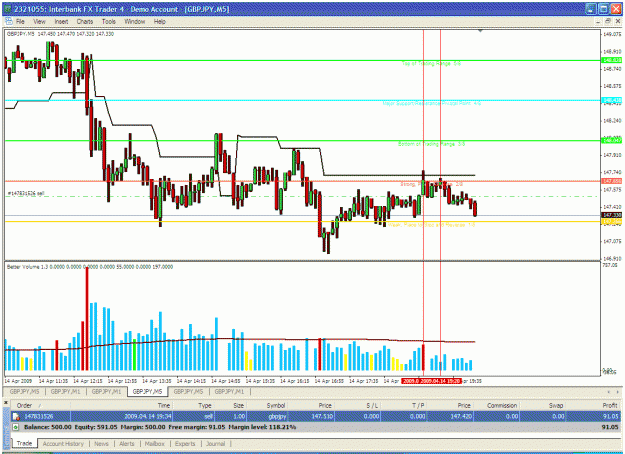Select the active GBPJPY,M5 chart tab
This screenshot has width=625, height=454.
tap(147, 391)
